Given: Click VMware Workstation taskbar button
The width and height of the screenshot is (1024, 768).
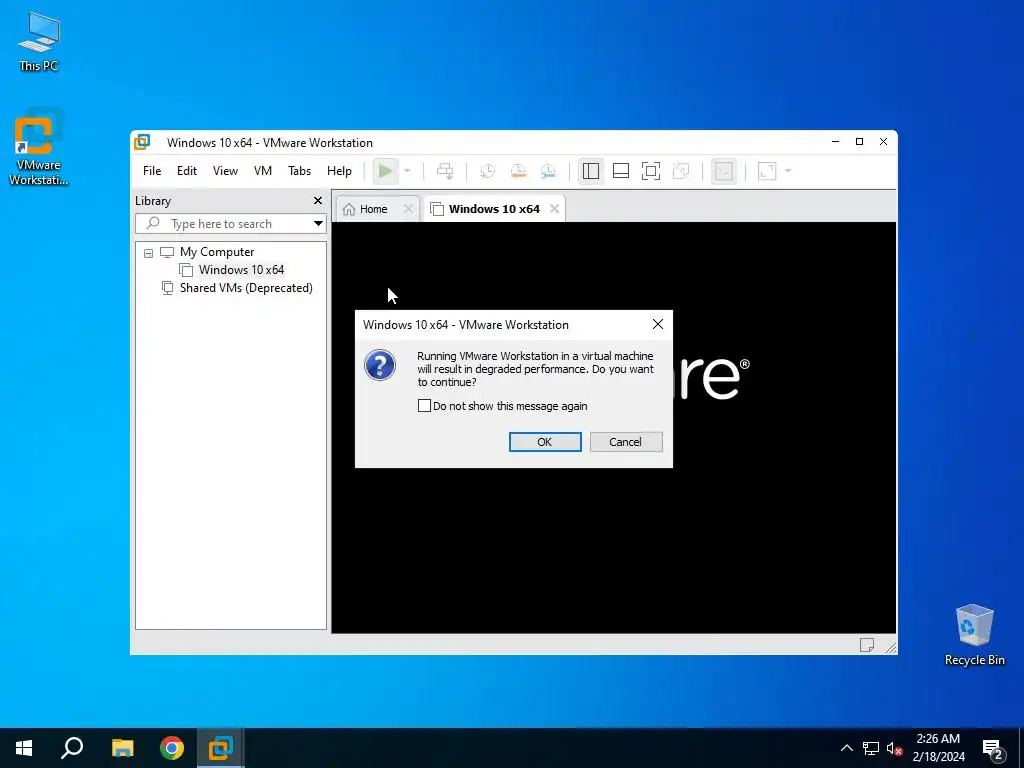Looking at the screenshot, I should tap(221, 748).
